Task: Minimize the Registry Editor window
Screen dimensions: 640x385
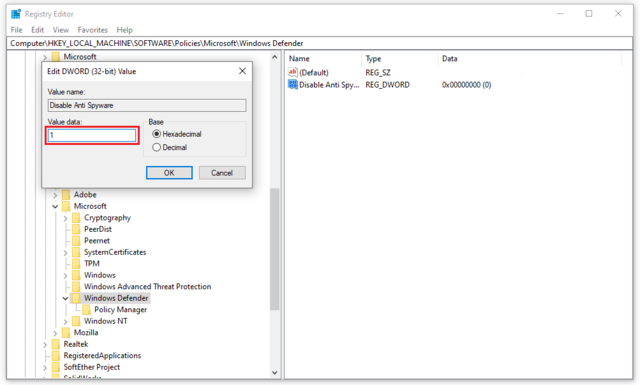Action: pos(560,14)
